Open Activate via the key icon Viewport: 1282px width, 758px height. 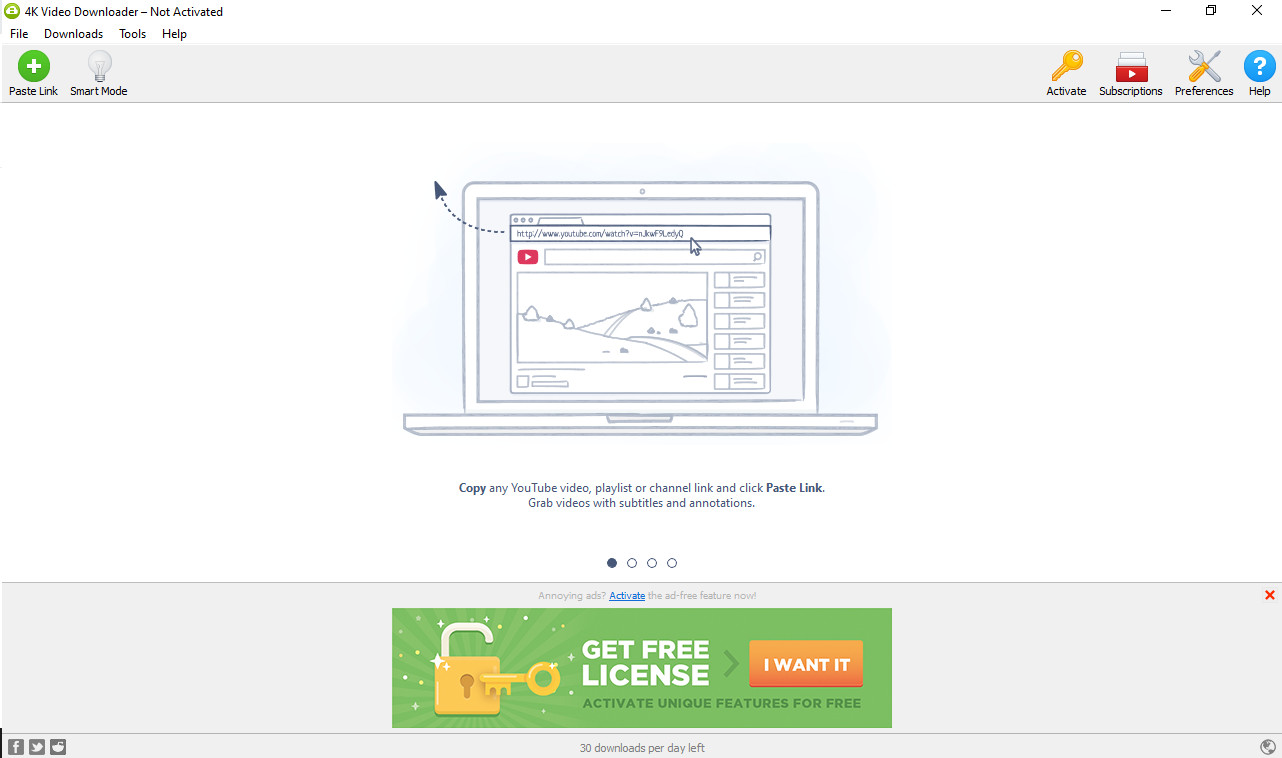tap(1066, 66)
